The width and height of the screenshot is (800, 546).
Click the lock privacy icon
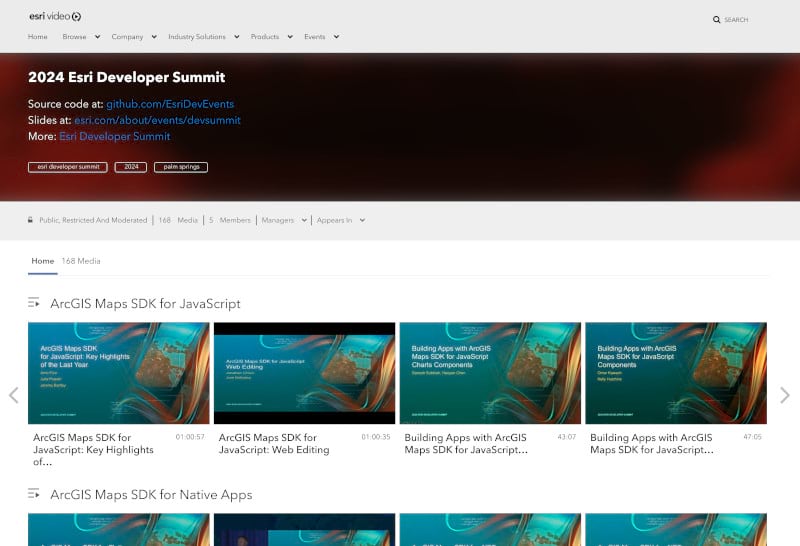(30, 220)
